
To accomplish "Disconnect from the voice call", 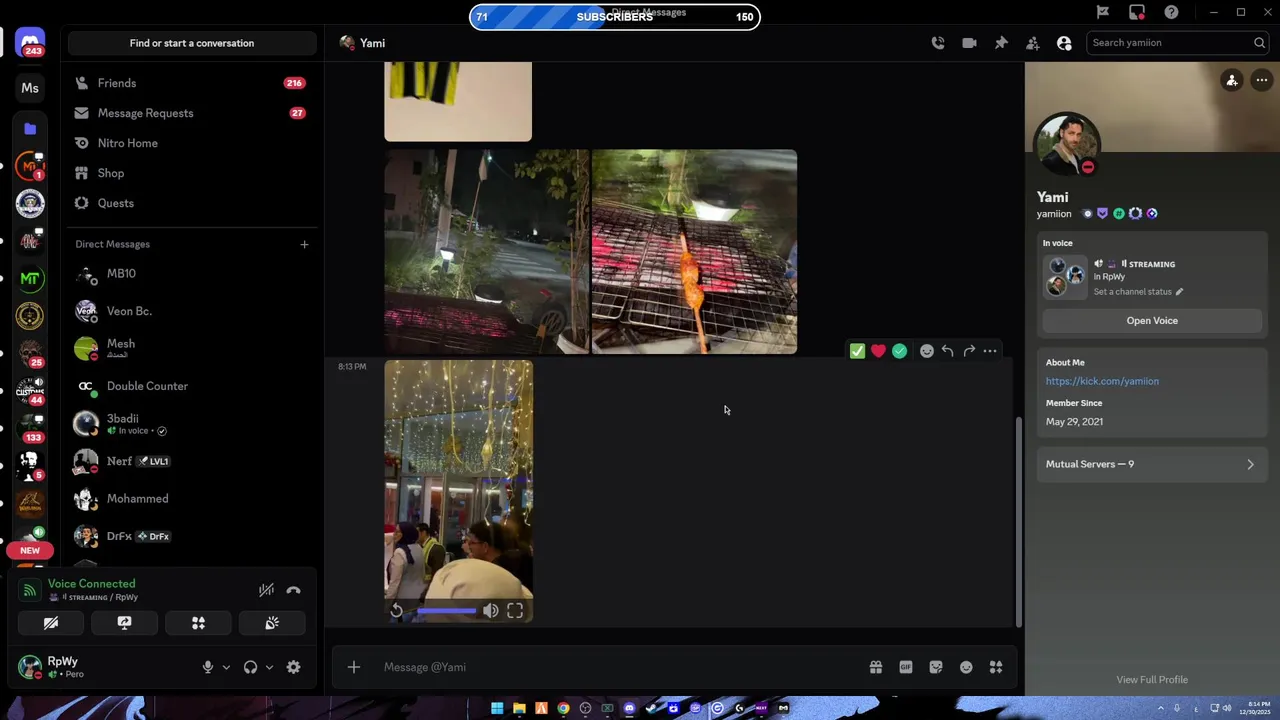I will point(293,590).
